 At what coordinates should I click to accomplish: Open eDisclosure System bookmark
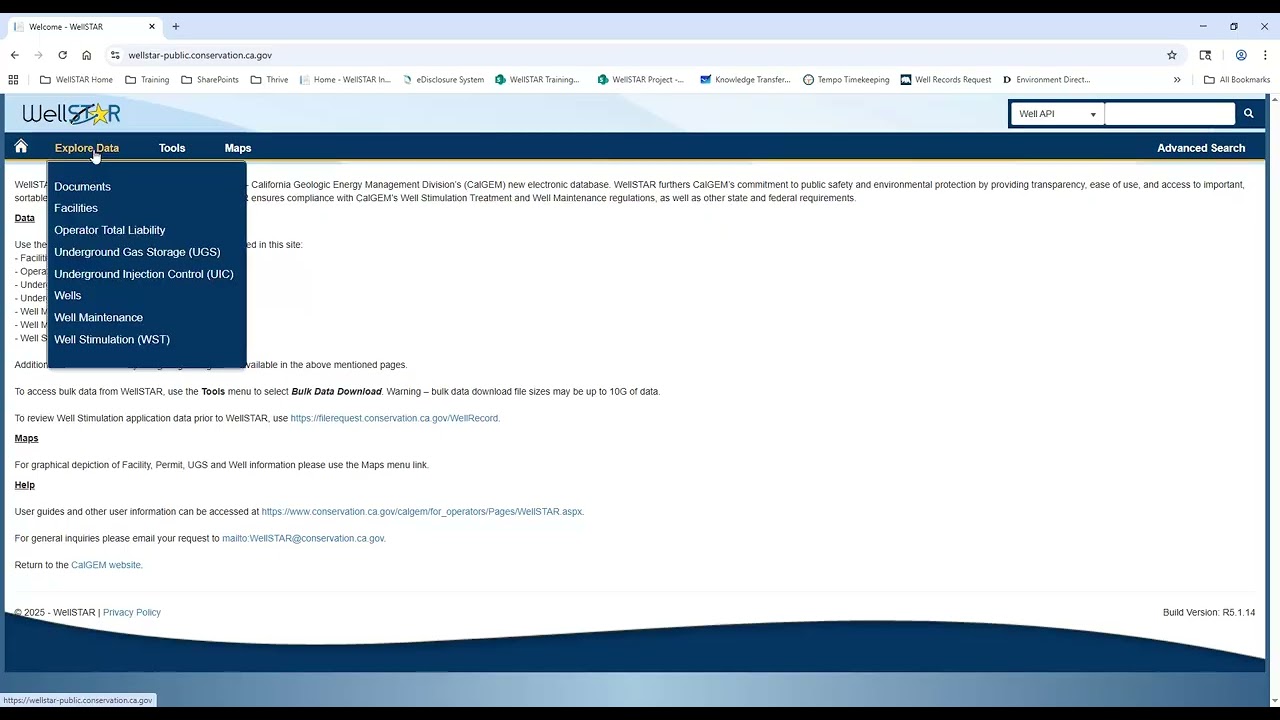[x=443, y=80]
